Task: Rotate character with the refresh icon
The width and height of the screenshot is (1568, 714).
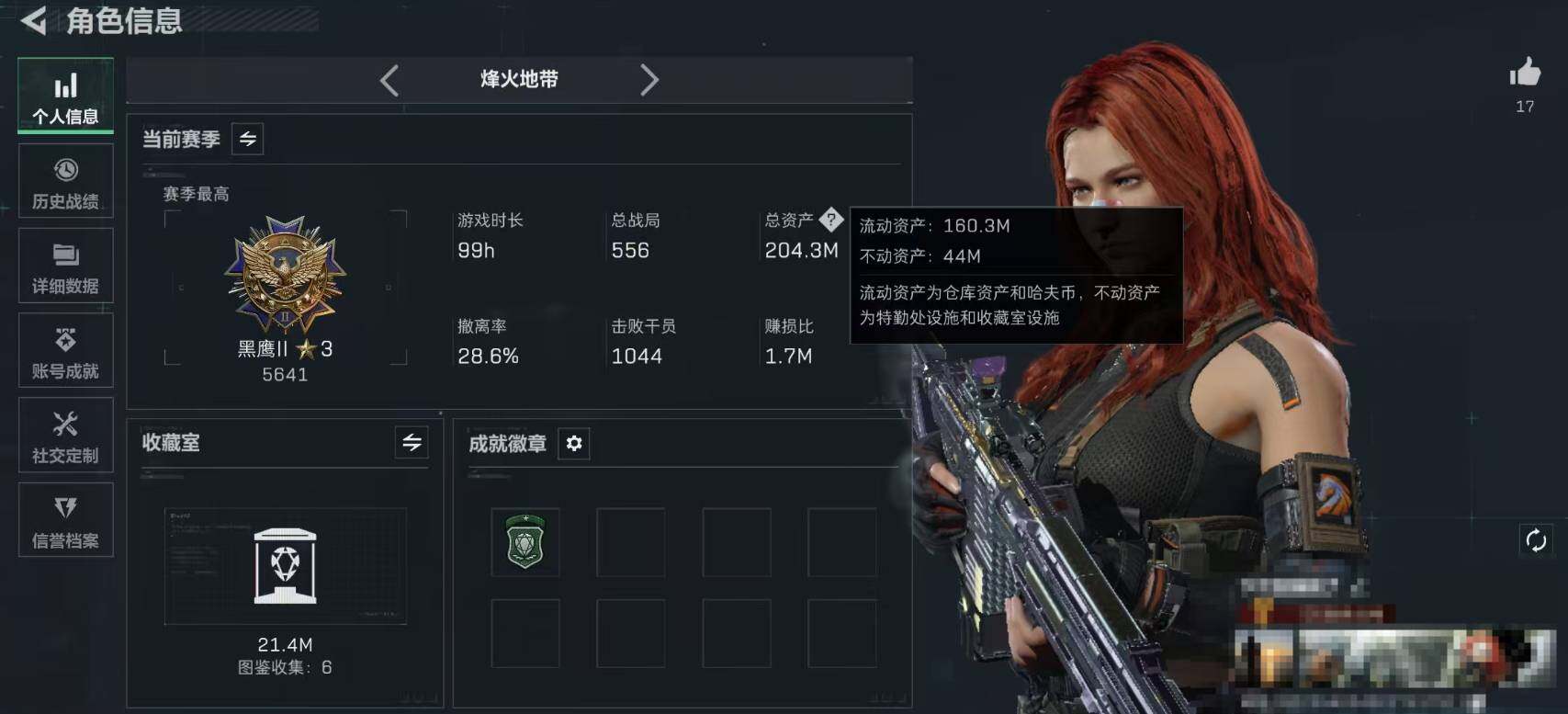Action: (x=1536, y=540)
